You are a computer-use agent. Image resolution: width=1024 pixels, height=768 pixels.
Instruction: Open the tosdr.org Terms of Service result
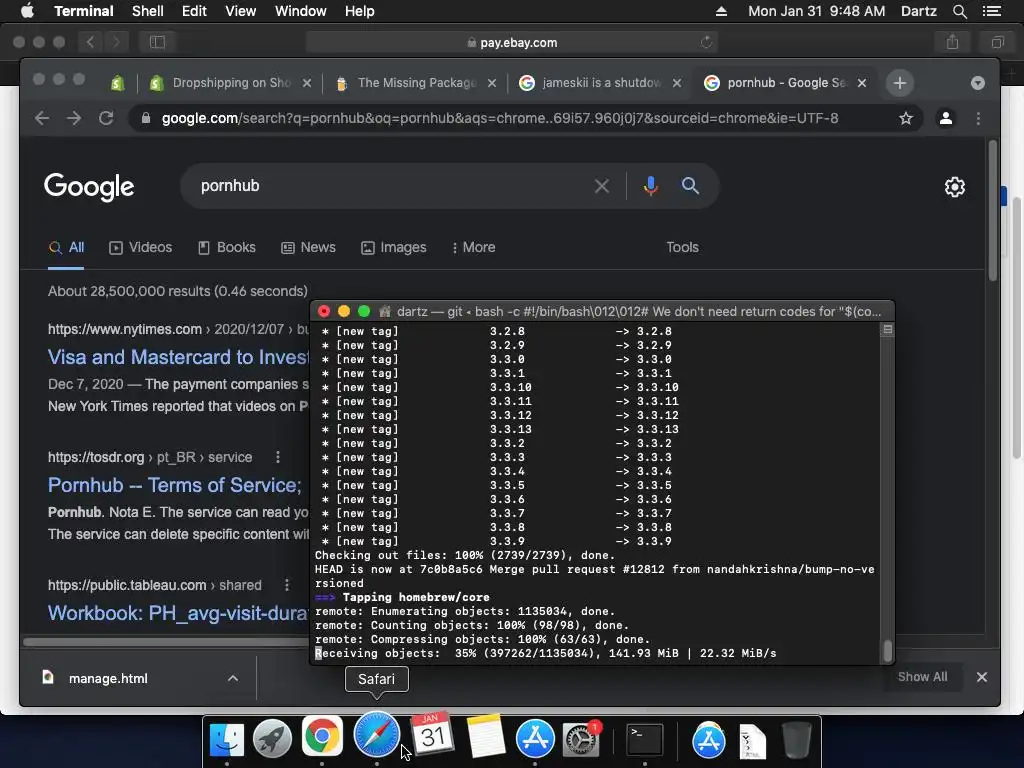(x=174, y=485)
